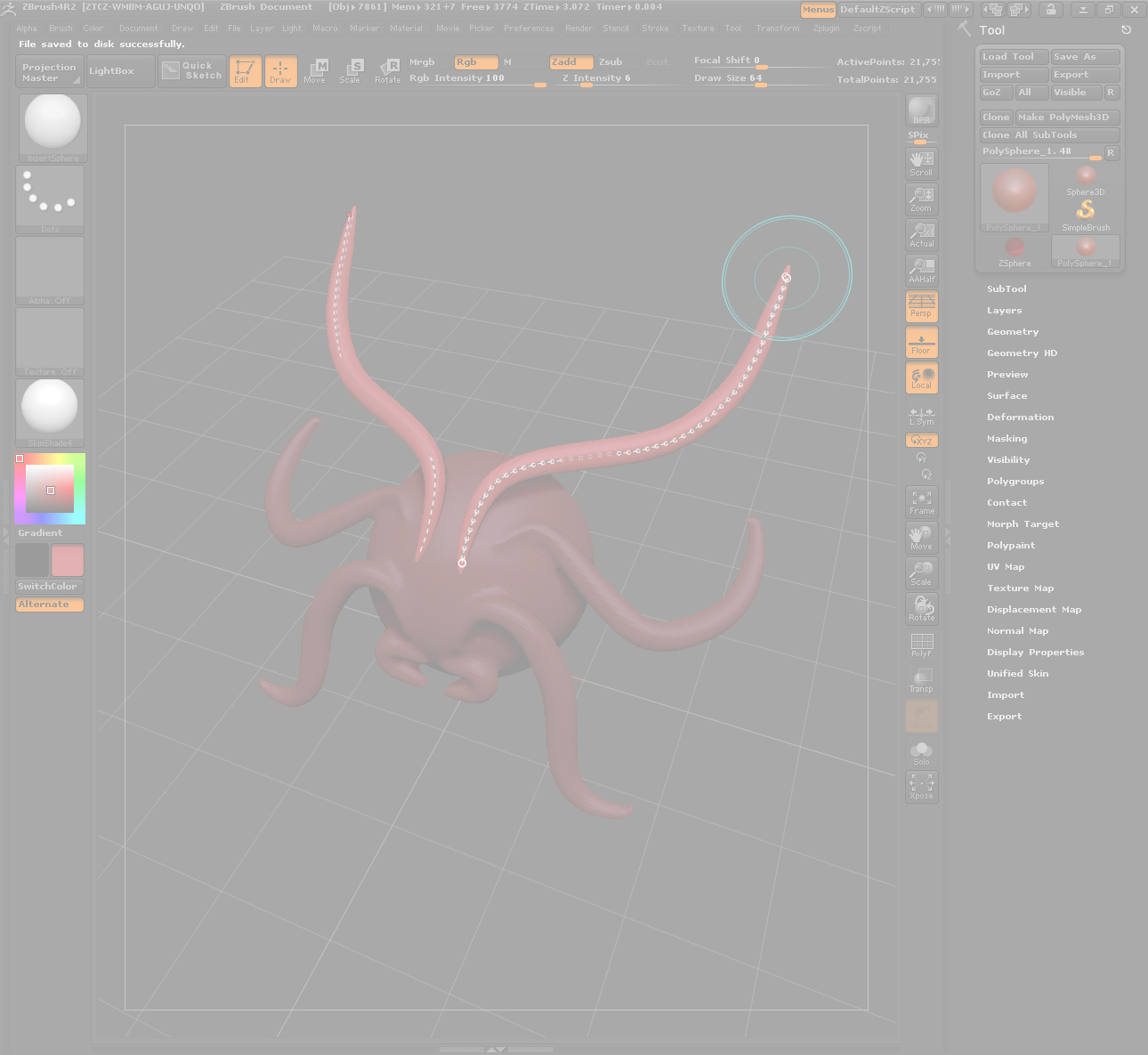
Task: Enable PolyF polyframe display
Action: pos(922,645)
